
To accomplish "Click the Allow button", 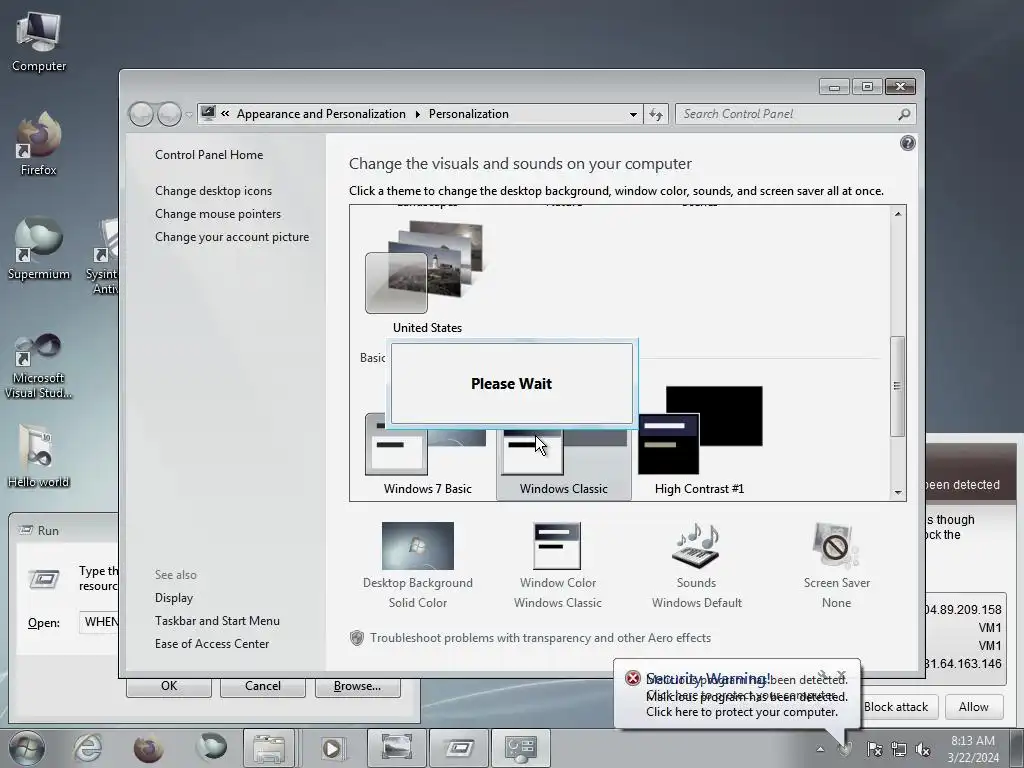I will (x=973, y=707).
